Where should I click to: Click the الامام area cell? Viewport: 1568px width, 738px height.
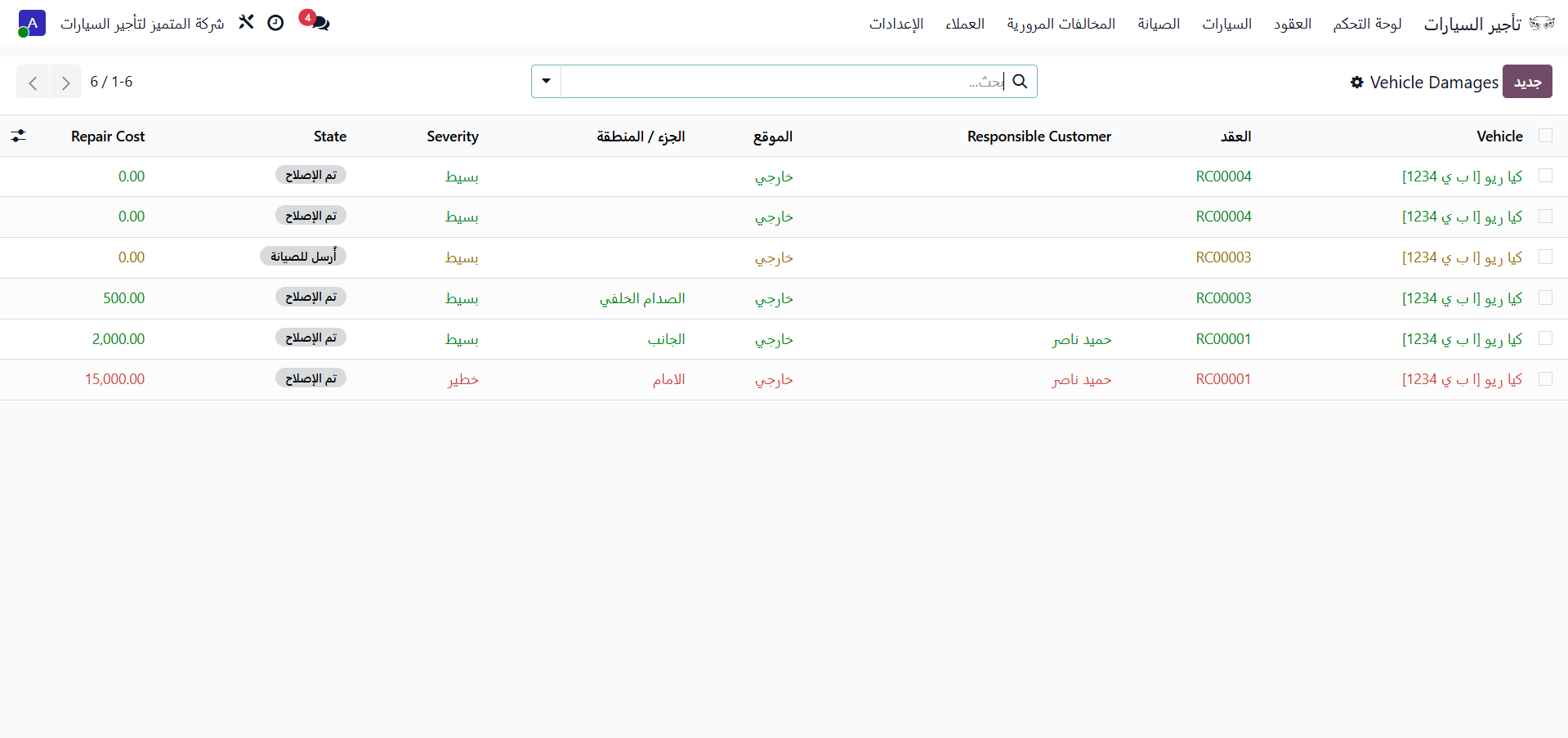click(668, 379)
